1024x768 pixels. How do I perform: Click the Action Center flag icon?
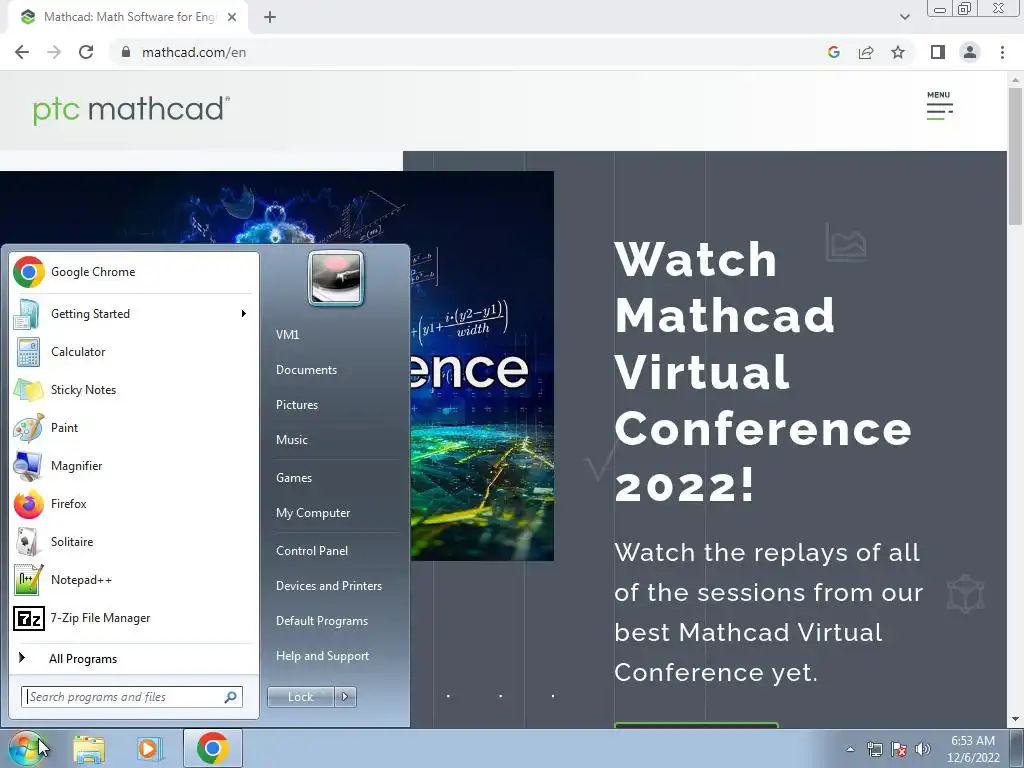pyautogui.click(x=899, y=749)
